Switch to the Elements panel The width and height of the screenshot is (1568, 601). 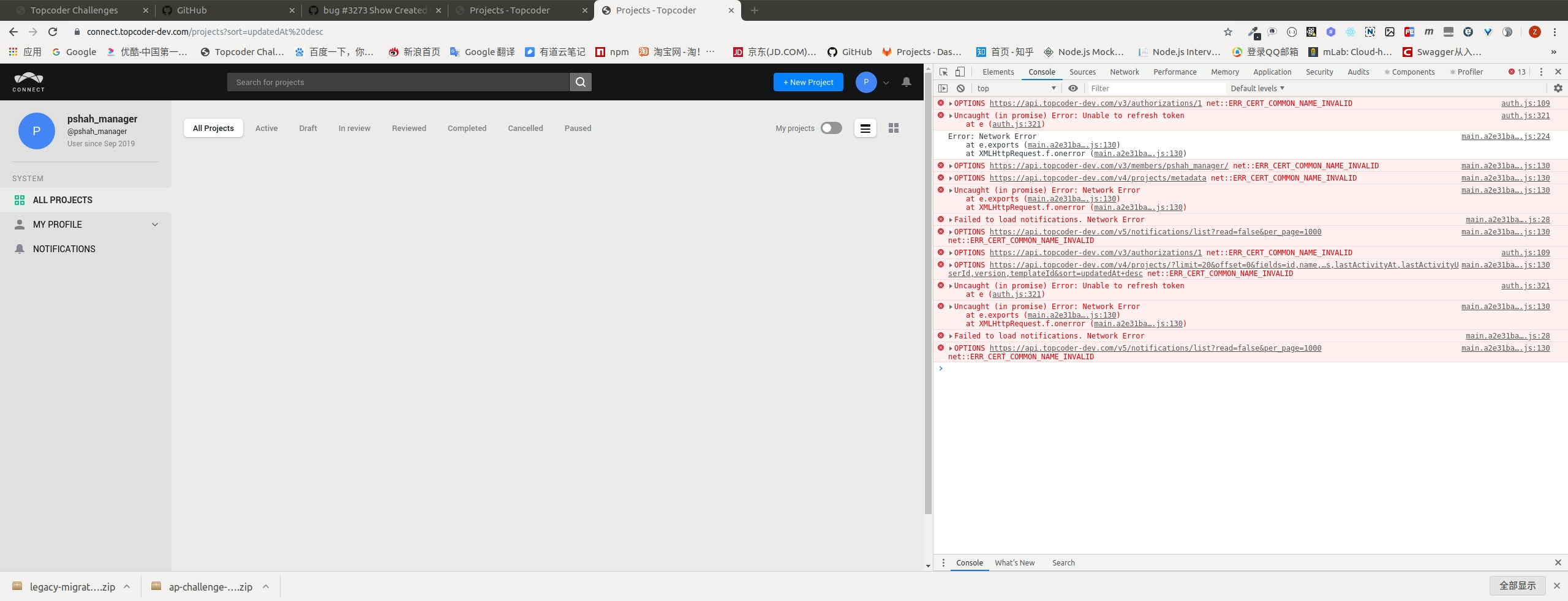[998, 72]
